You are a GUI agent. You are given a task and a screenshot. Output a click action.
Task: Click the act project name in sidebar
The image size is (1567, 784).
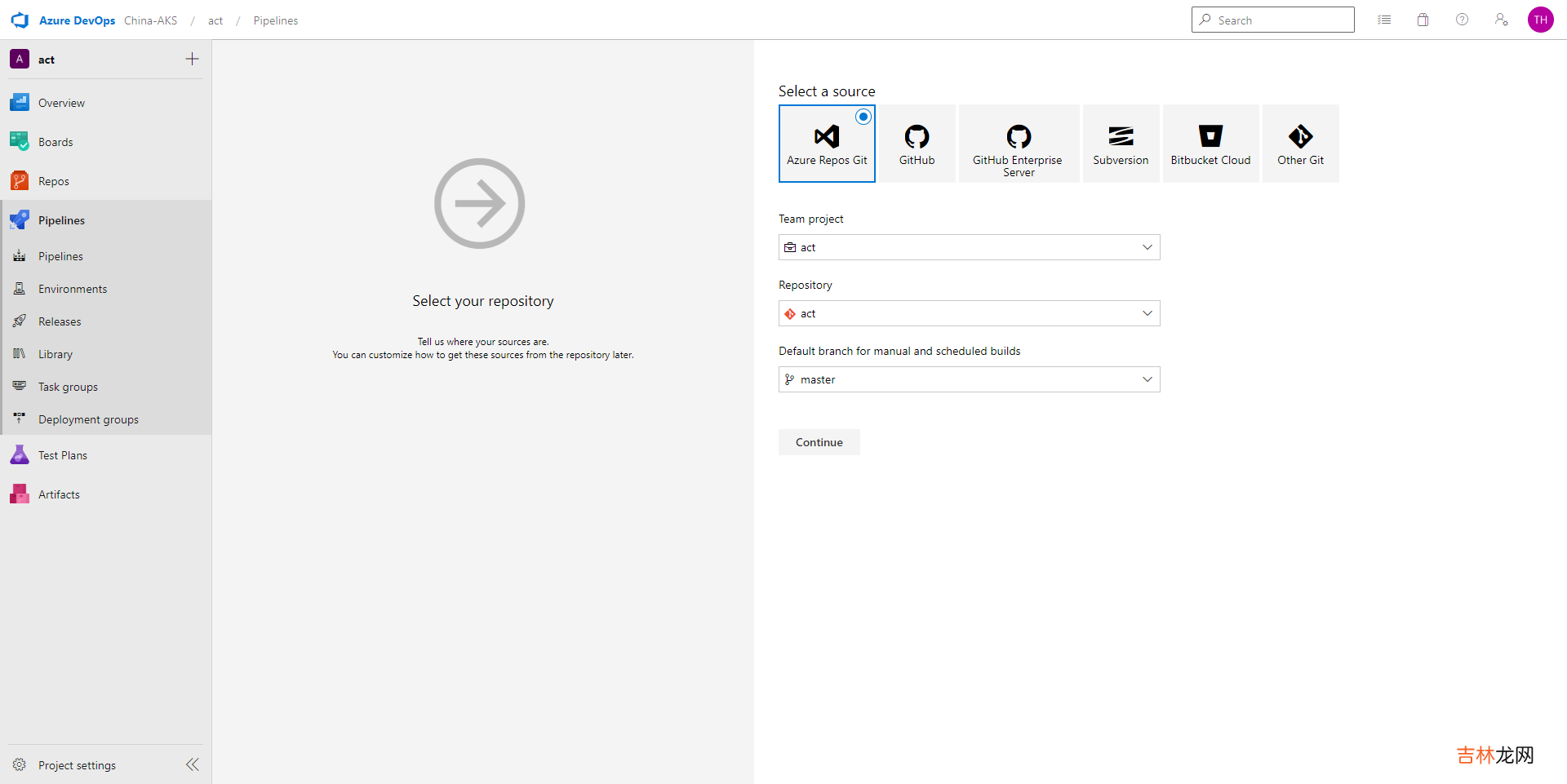[47, 60]
